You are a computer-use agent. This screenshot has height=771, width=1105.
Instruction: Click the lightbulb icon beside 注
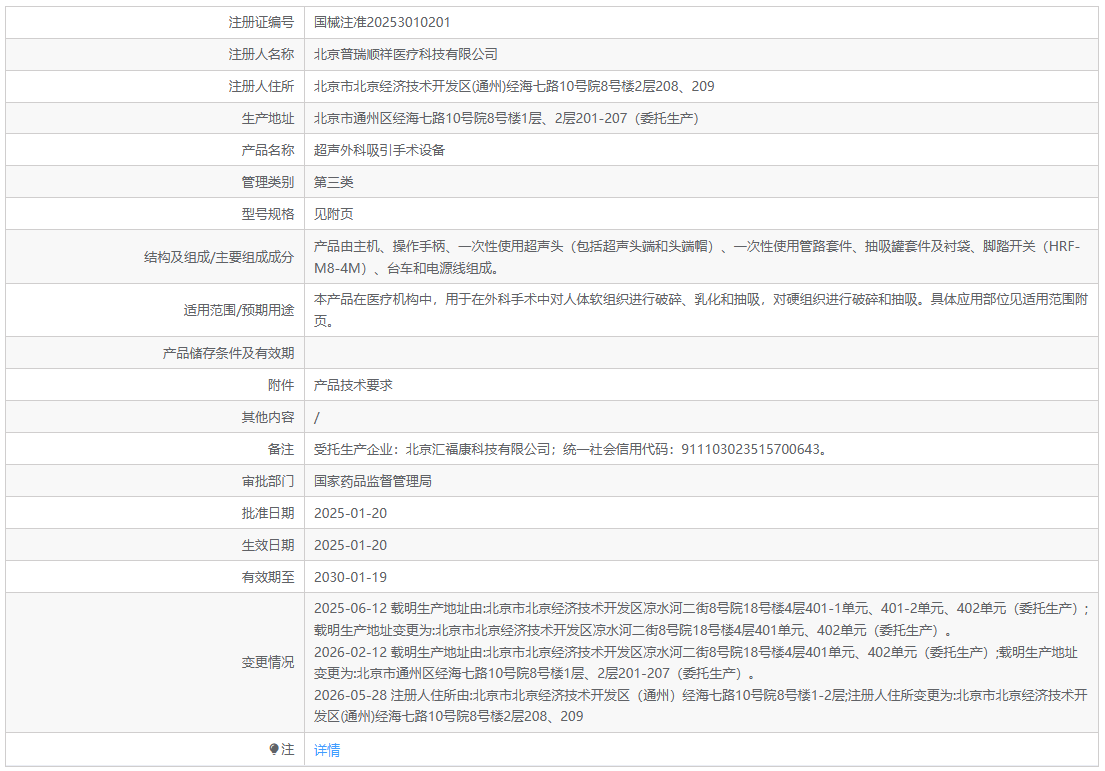coord(273,749)
